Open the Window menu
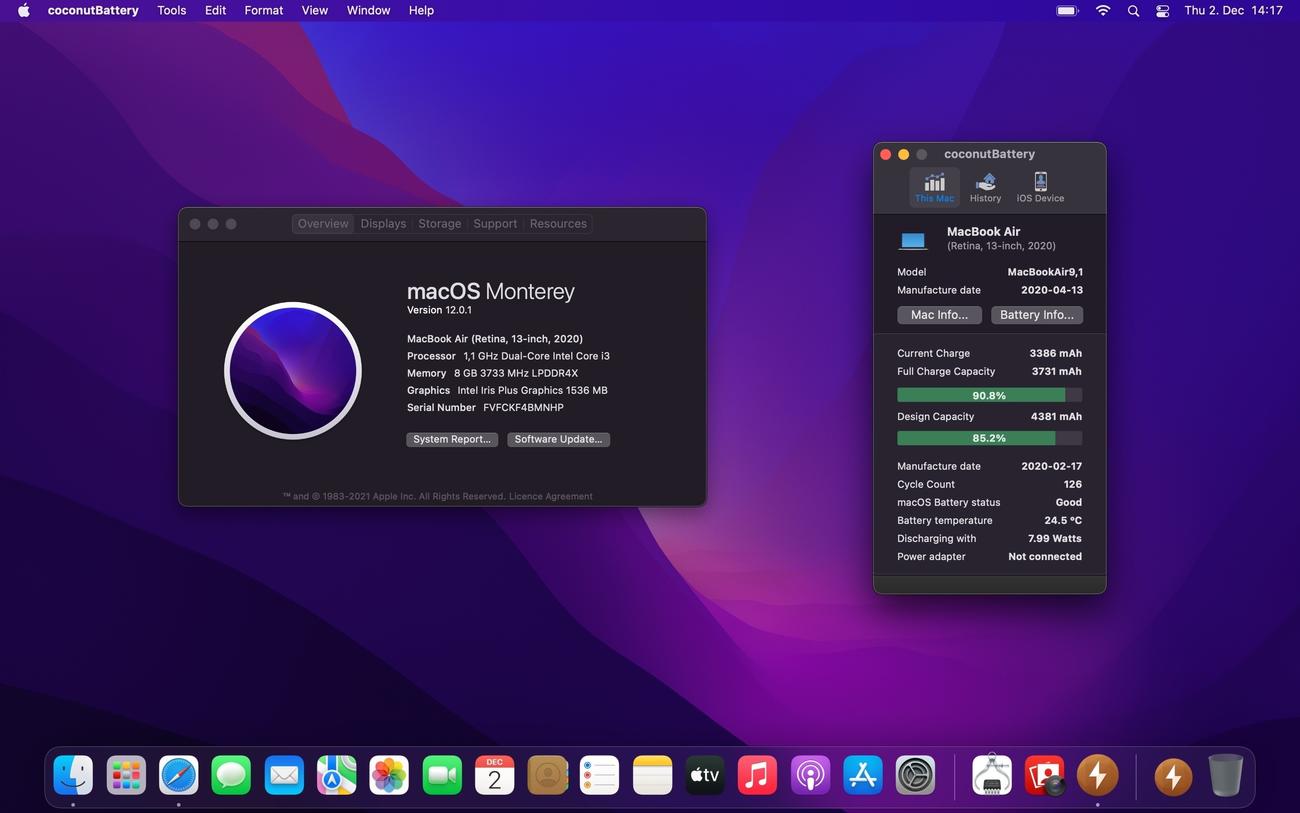1300x813 pixels. [x=368, y=10]
